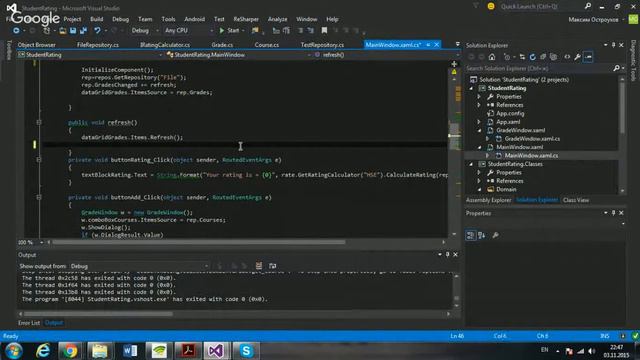
Task: Expand the App.xaml node
Action: [x=479, y=122]
